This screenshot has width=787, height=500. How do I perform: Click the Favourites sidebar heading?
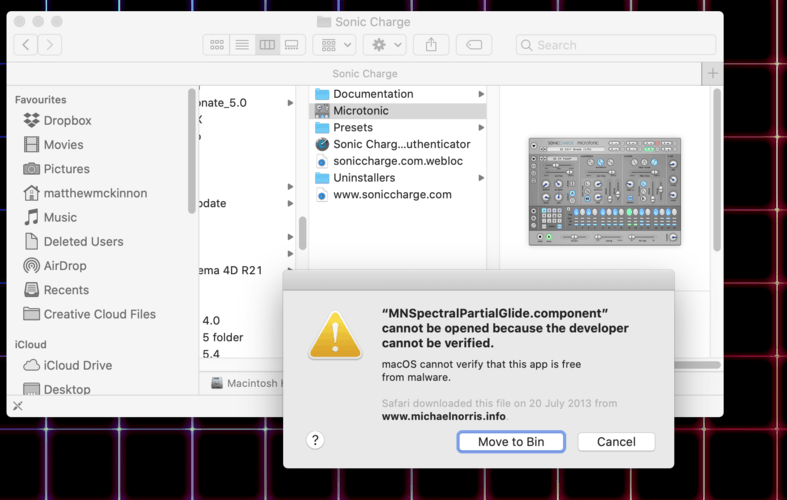(x=41, y=99)
